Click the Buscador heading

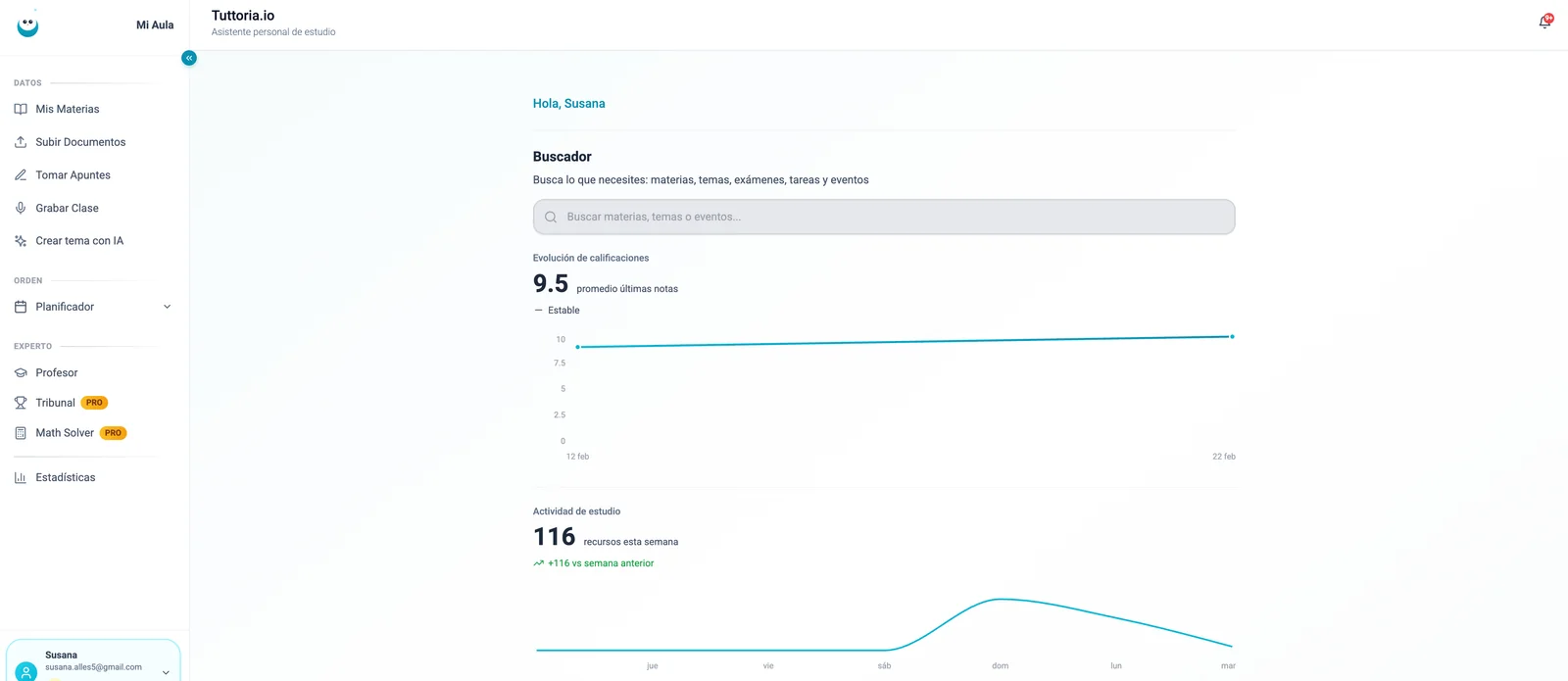pos(563,157)
